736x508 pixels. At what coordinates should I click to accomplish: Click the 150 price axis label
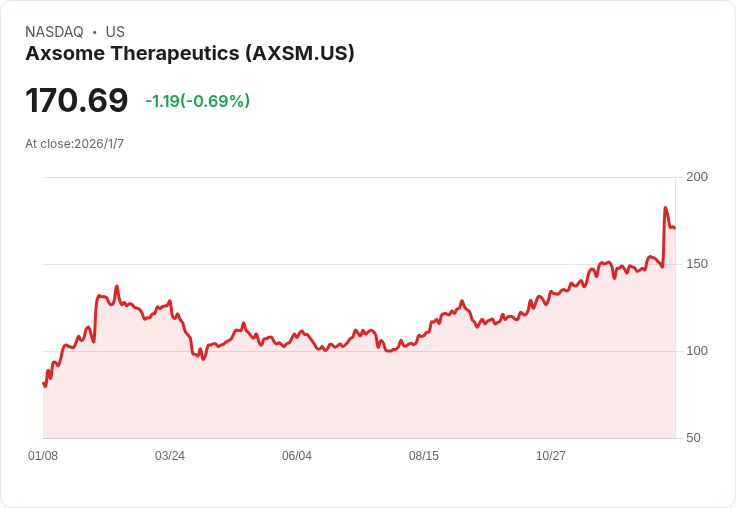coord(697,264)
